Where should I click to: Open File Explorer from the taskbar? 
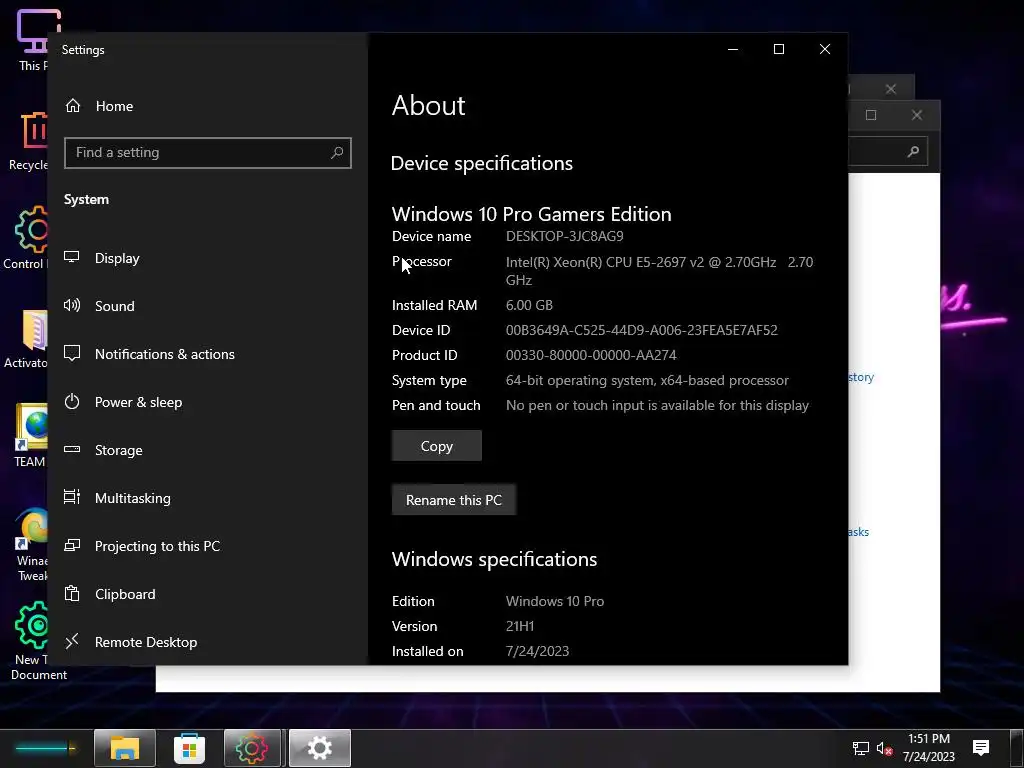tap(125, 748)
